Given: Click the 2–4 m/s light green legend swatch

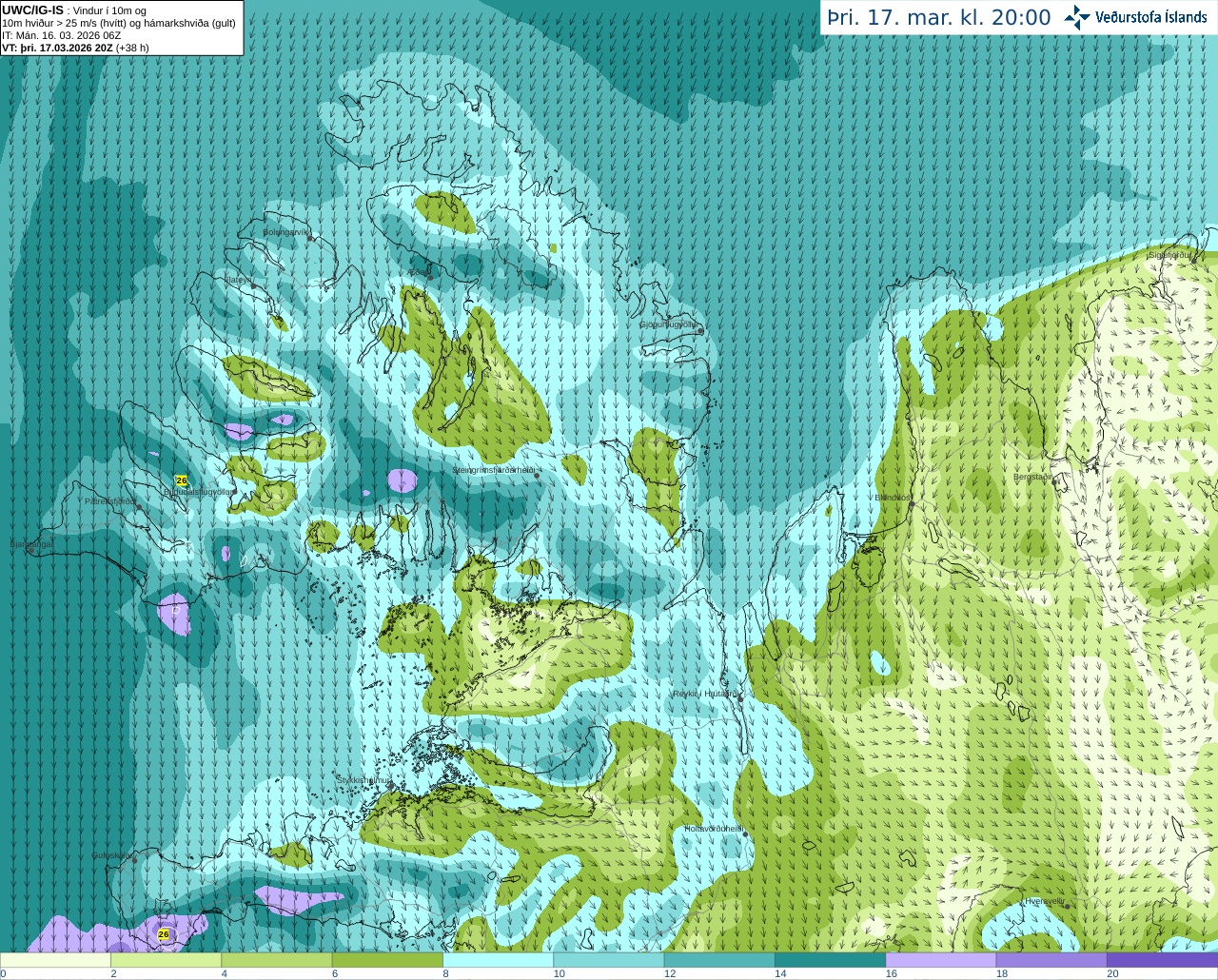Looking at the screenshot, I should tap(166, 960).
